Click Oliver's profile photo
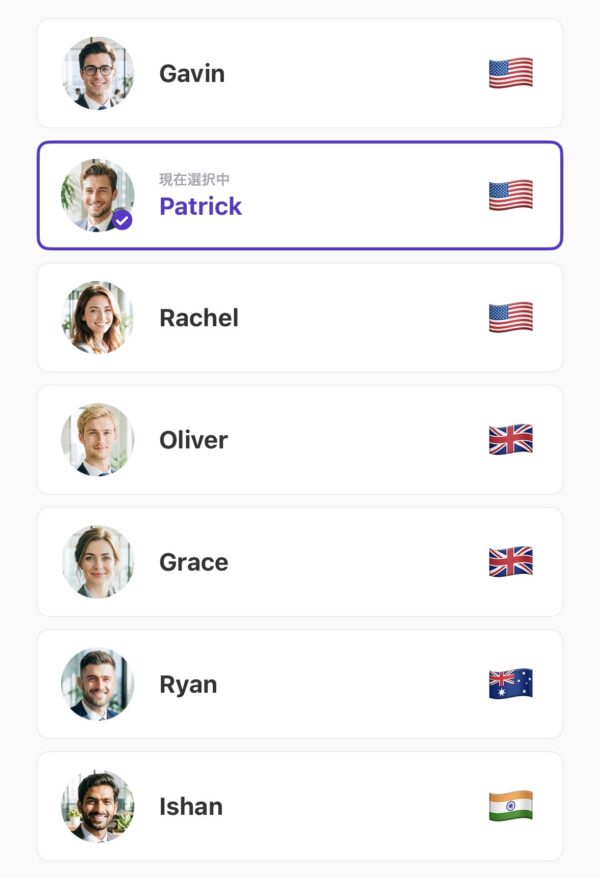This screenshot has width=600, height=878. coord(97,439)
